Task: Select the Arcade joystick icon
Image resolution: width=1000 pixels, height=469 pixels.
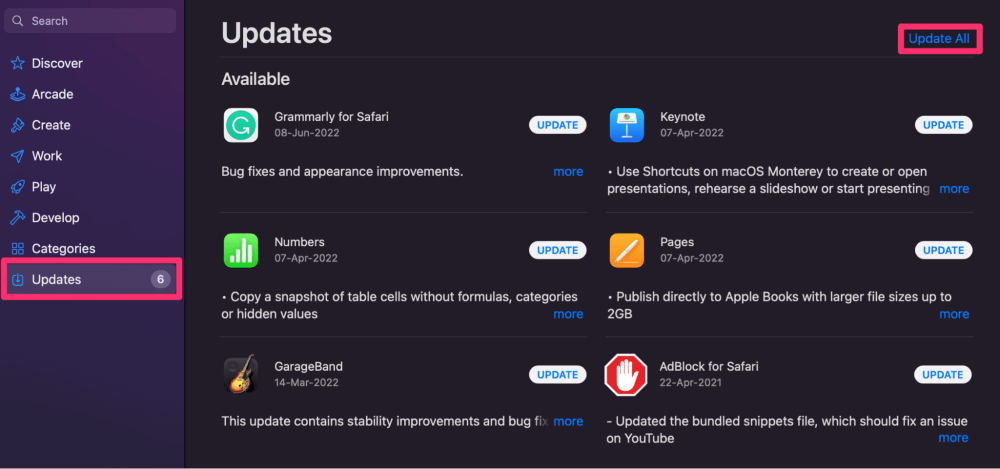Action: tap(18, 94)
